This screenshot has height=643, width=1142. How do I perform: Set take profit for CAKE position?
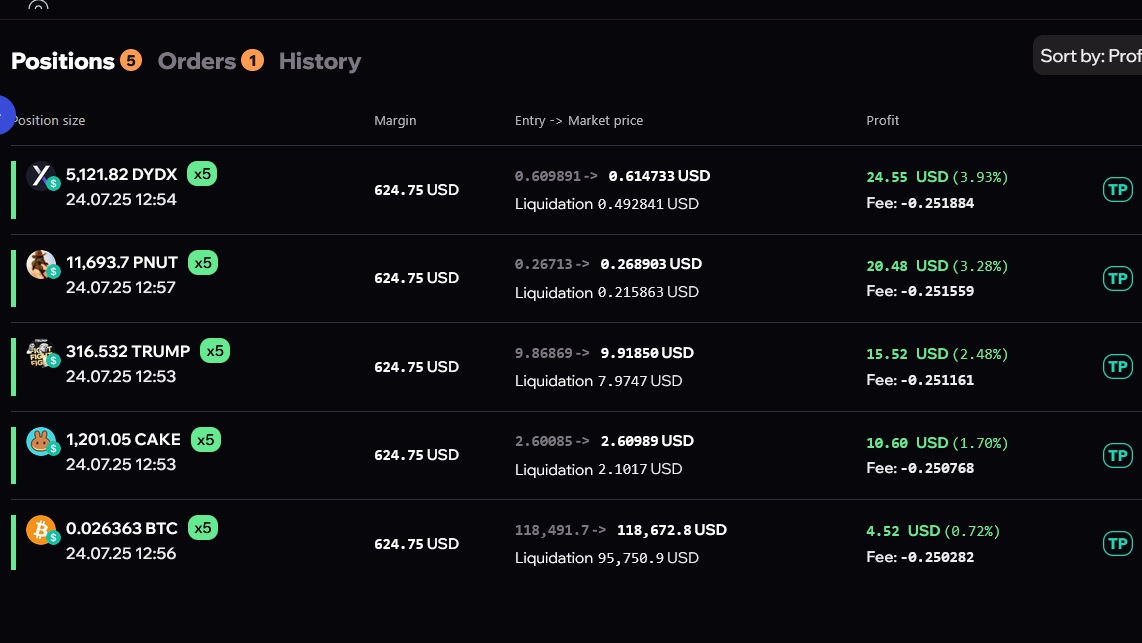point(1117,455)
